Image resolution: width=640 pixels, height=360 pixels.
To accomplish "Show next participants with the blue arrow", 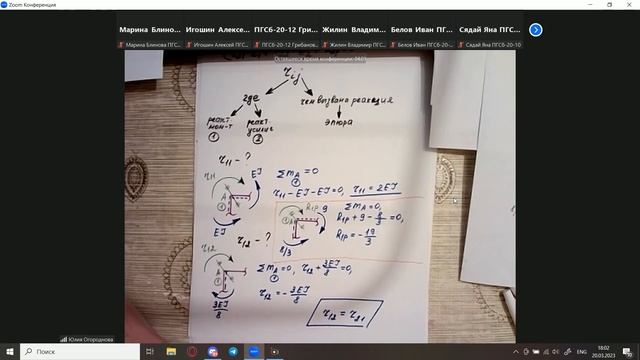I will (x=536, y=30).
